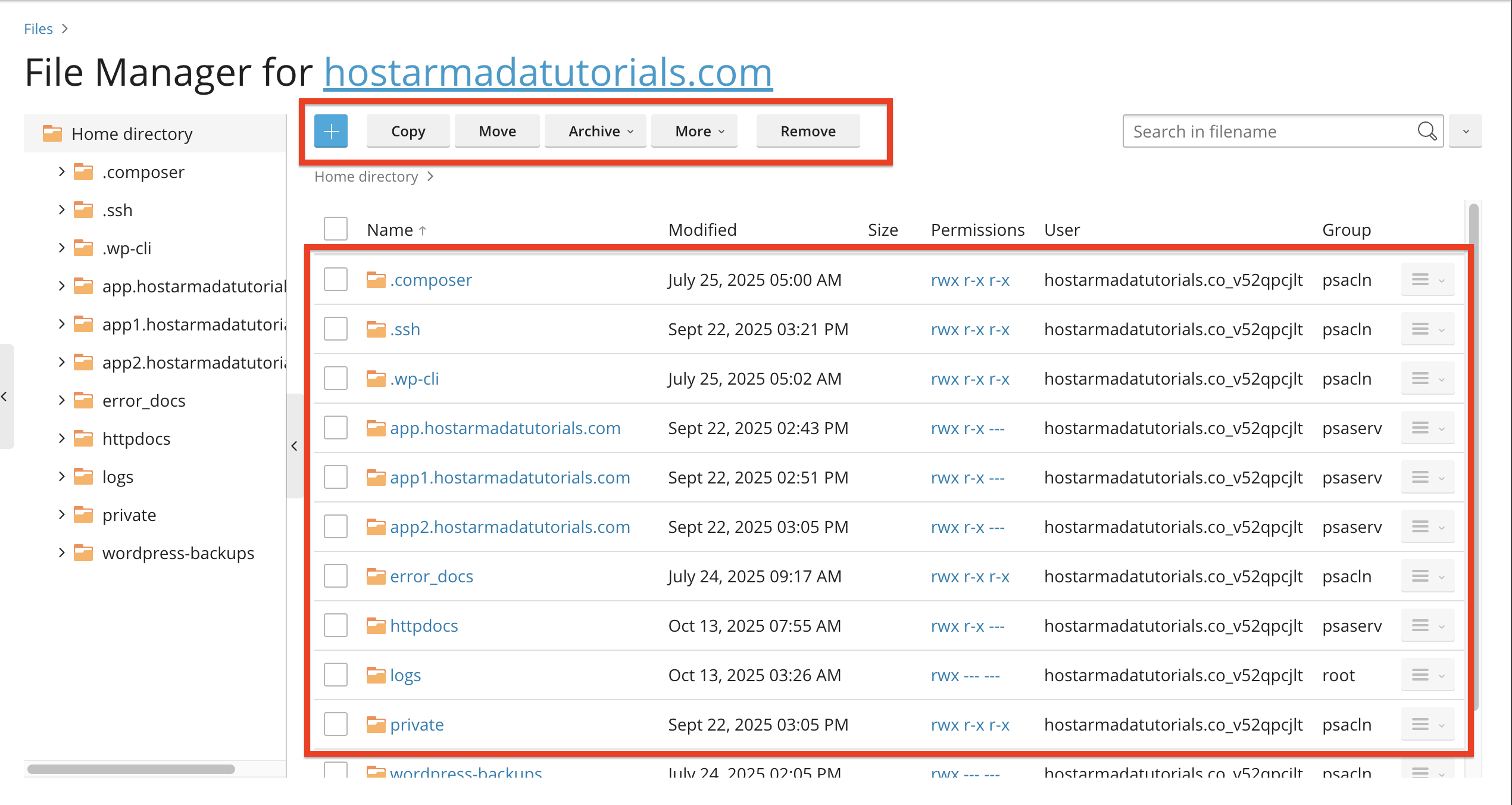Image resolution: width=1512 pixels, height=805 pixels.
Task: Click the sort arrow beside Name header
Action: point(423,230)
